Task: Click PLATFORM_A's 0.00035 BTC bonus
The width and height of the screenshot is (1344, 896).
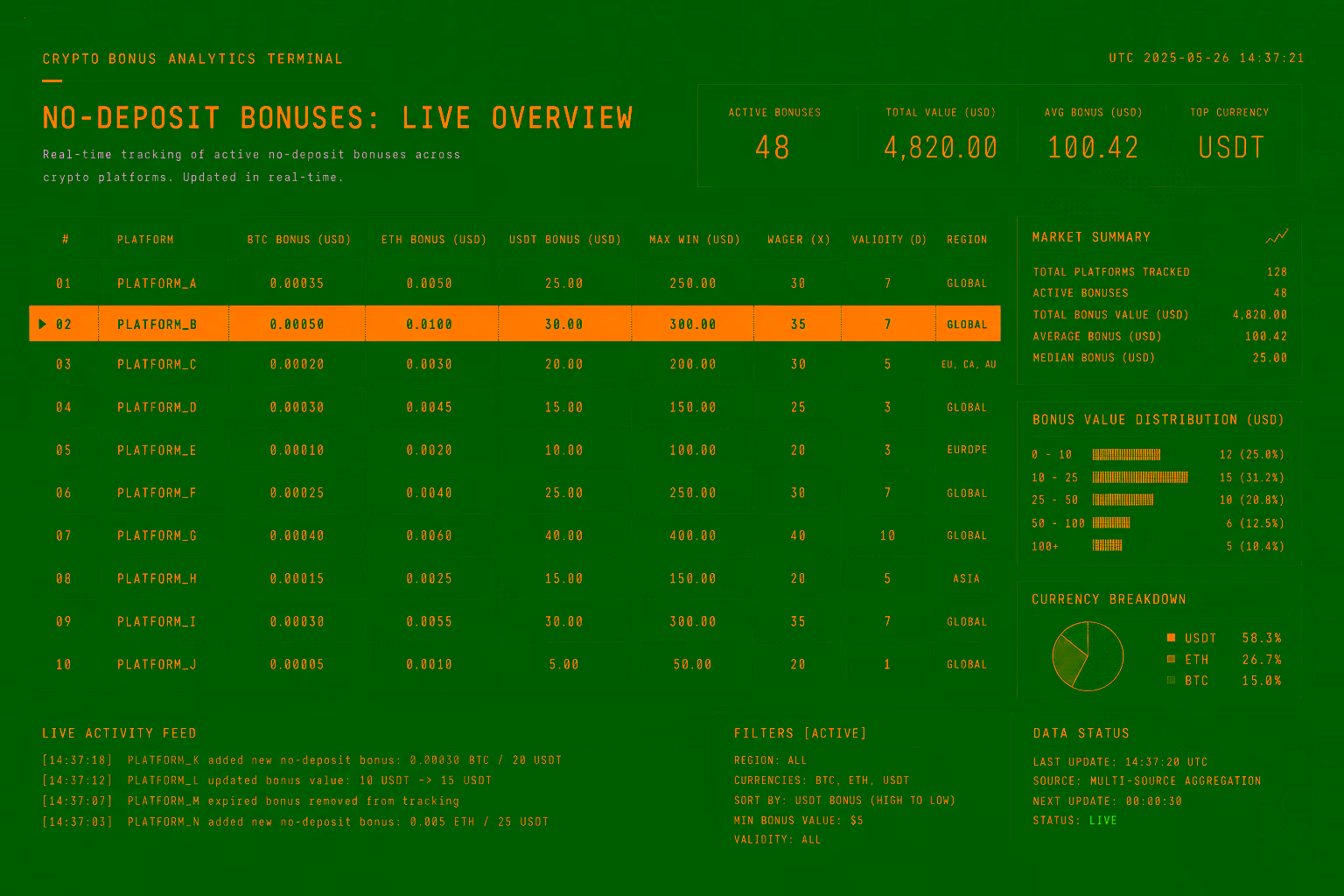Action: coord(297,283)
